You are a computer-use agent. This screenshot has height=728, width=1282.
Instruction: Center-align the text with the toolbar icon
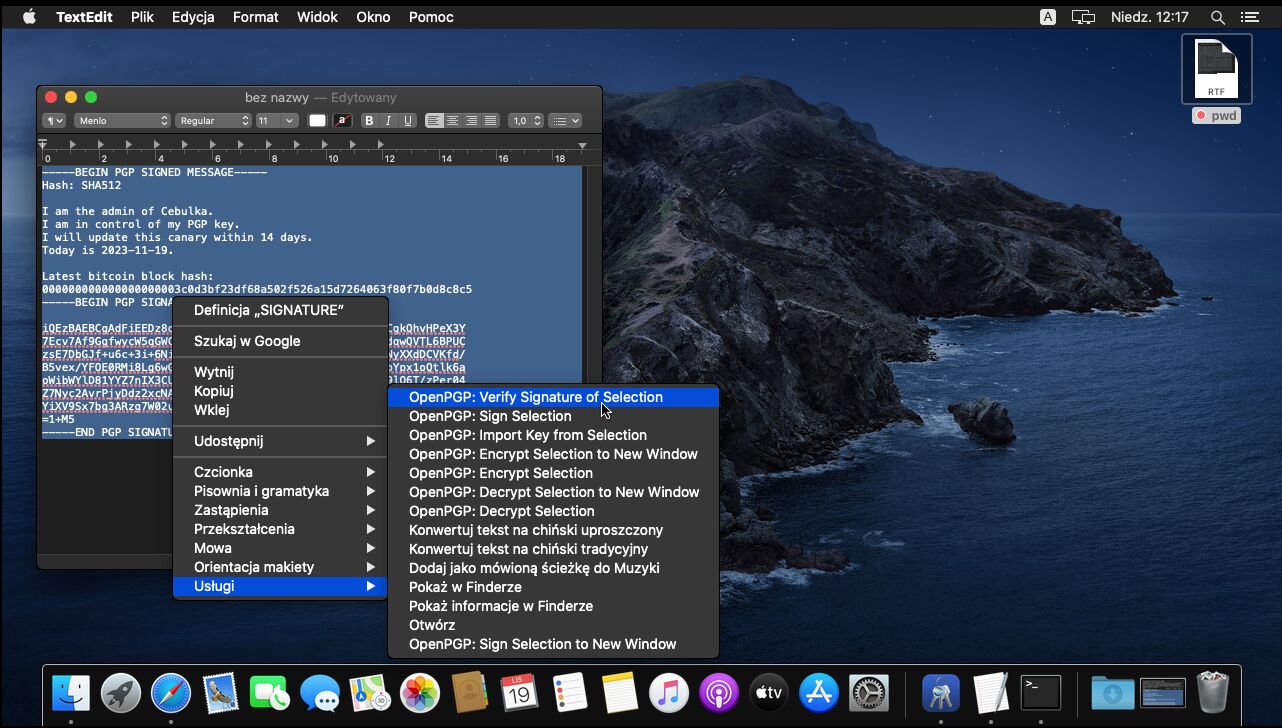pyautogui.click(x=453, y=121)
